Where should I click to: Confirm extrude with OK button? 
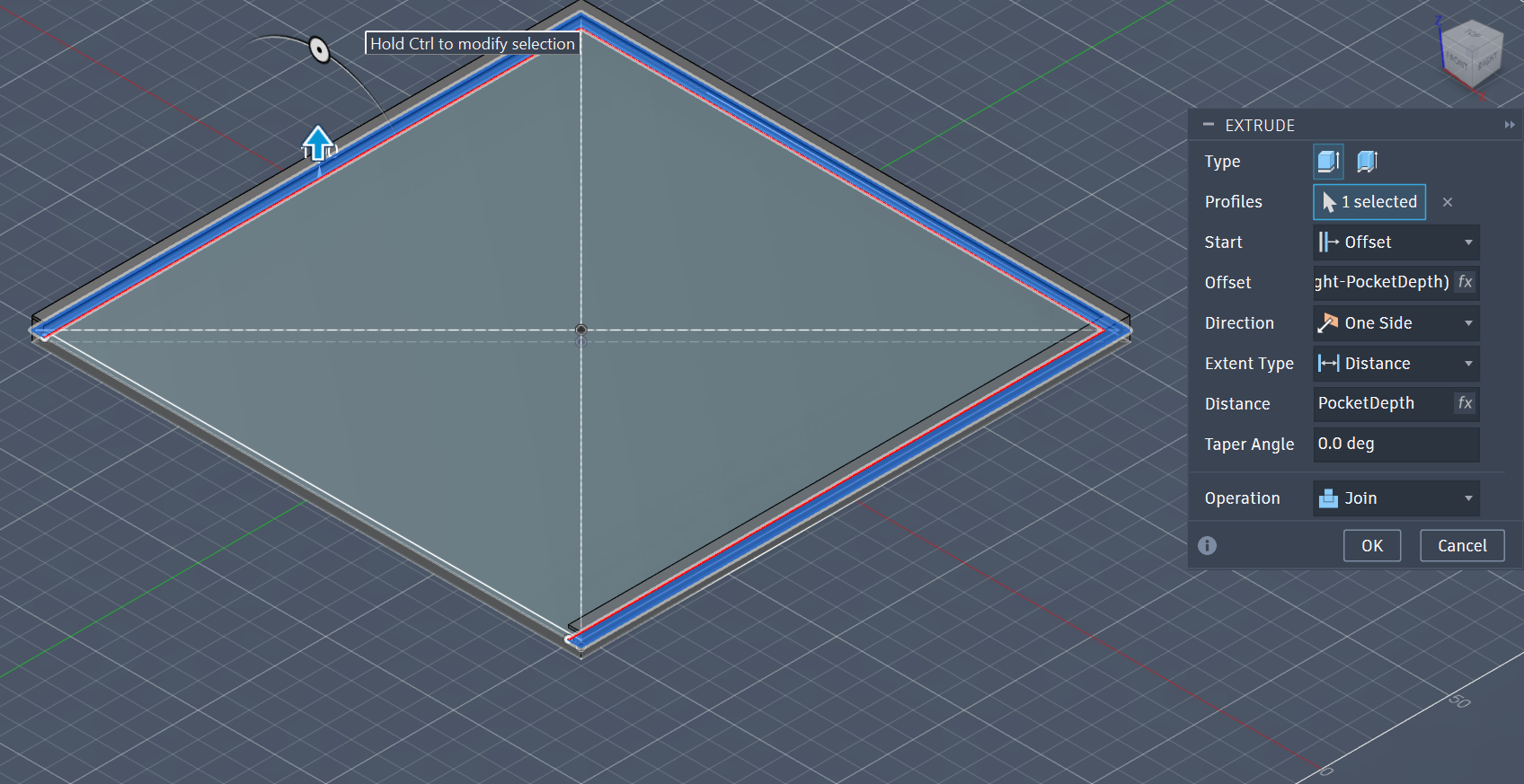[1372, 546]
